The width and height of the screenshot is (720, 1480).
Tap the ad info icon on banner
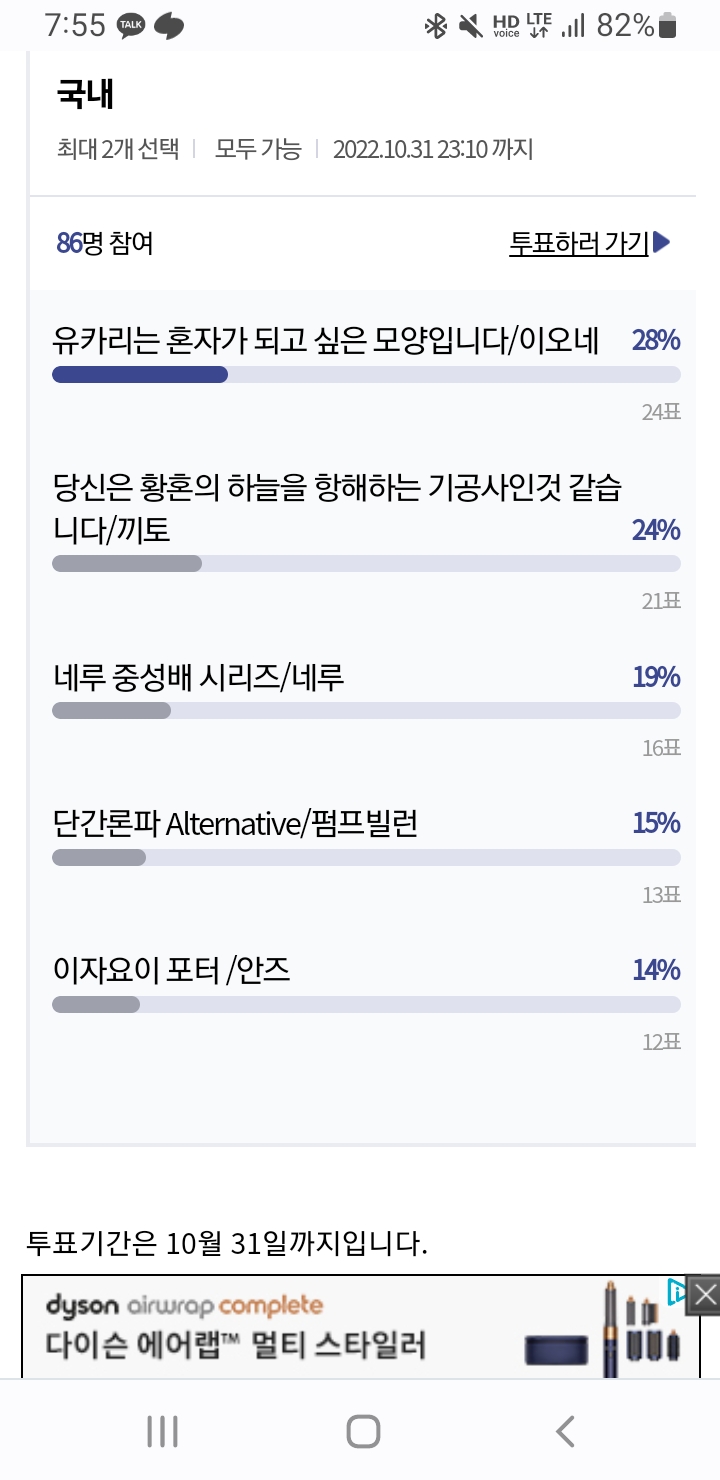677,1292
